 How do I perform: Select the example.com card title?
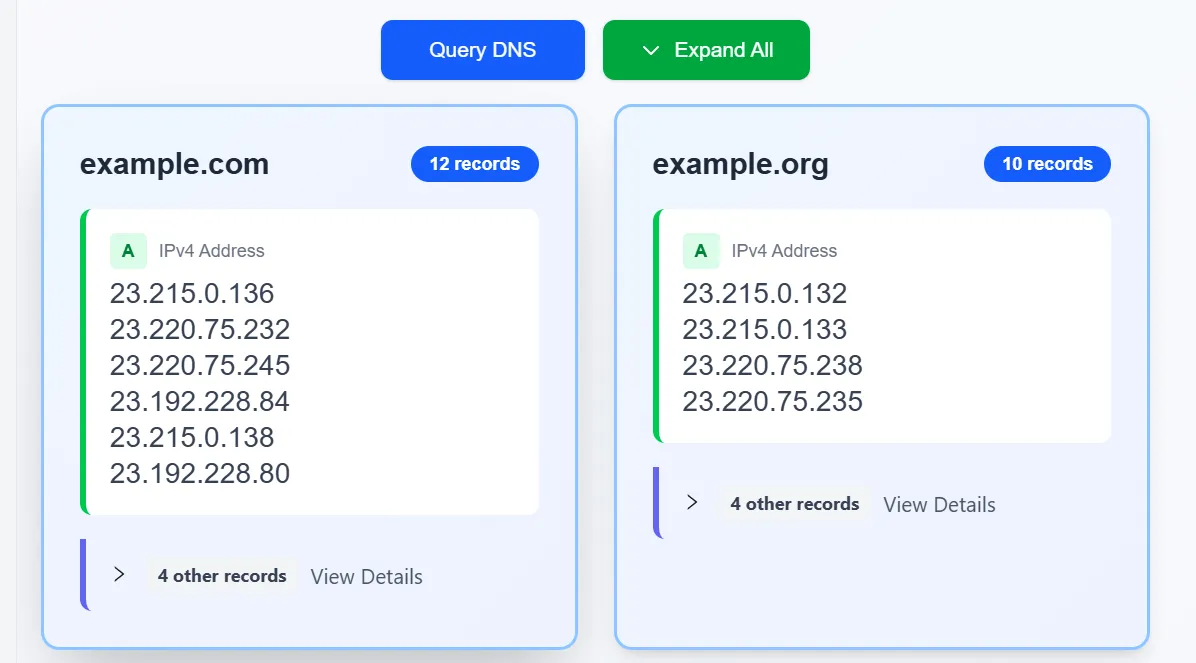pyautogui.click(x=174, y=163)
